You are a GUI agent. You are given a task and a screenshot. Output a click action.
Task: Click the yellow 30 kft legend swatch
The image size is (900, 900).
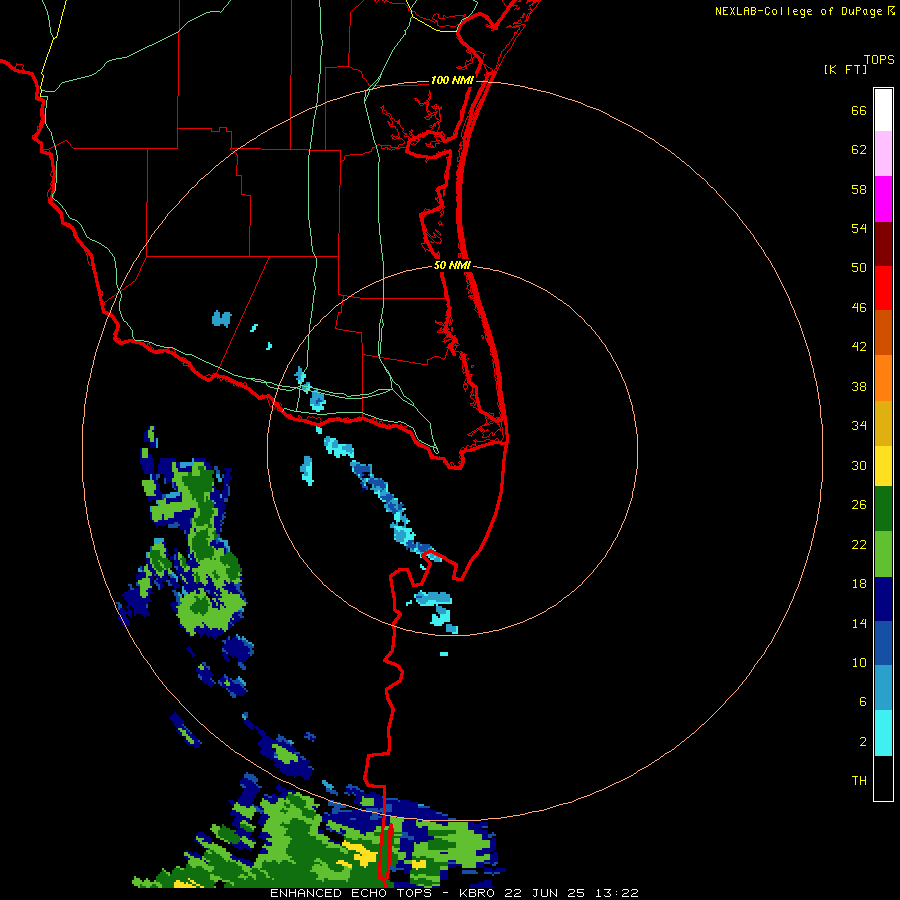click(883, 466)
